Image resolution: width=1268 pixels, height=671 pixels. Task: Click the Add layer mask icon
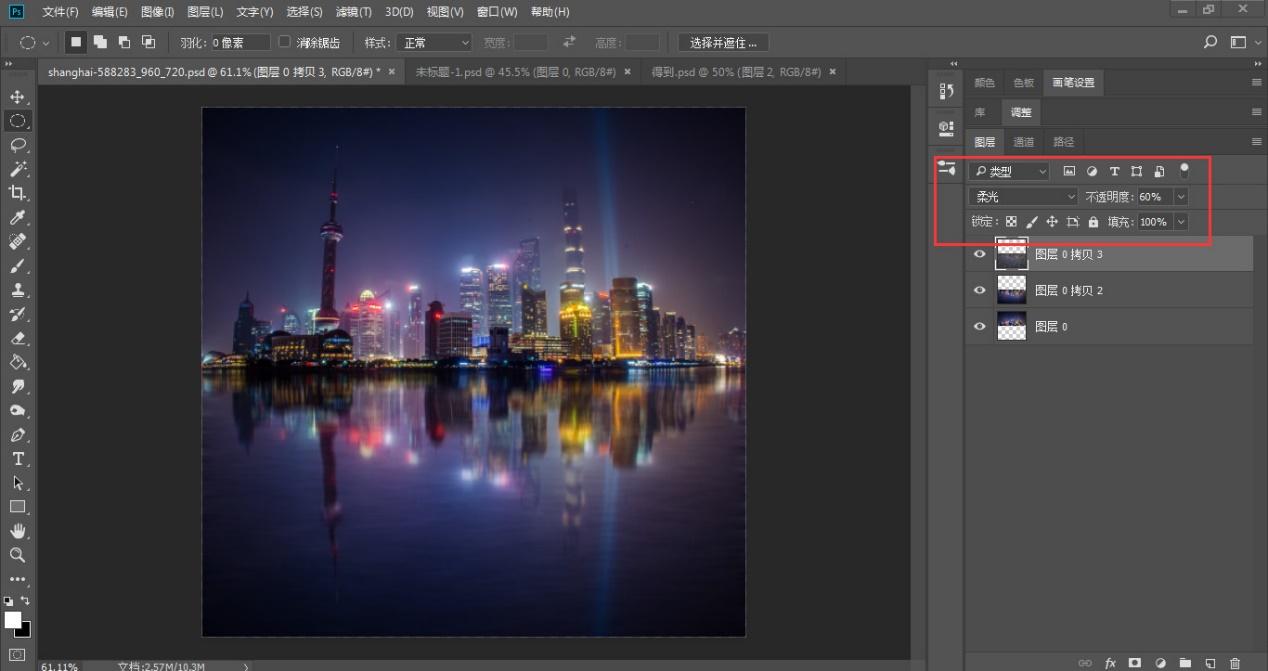(x=1134, y=663)
